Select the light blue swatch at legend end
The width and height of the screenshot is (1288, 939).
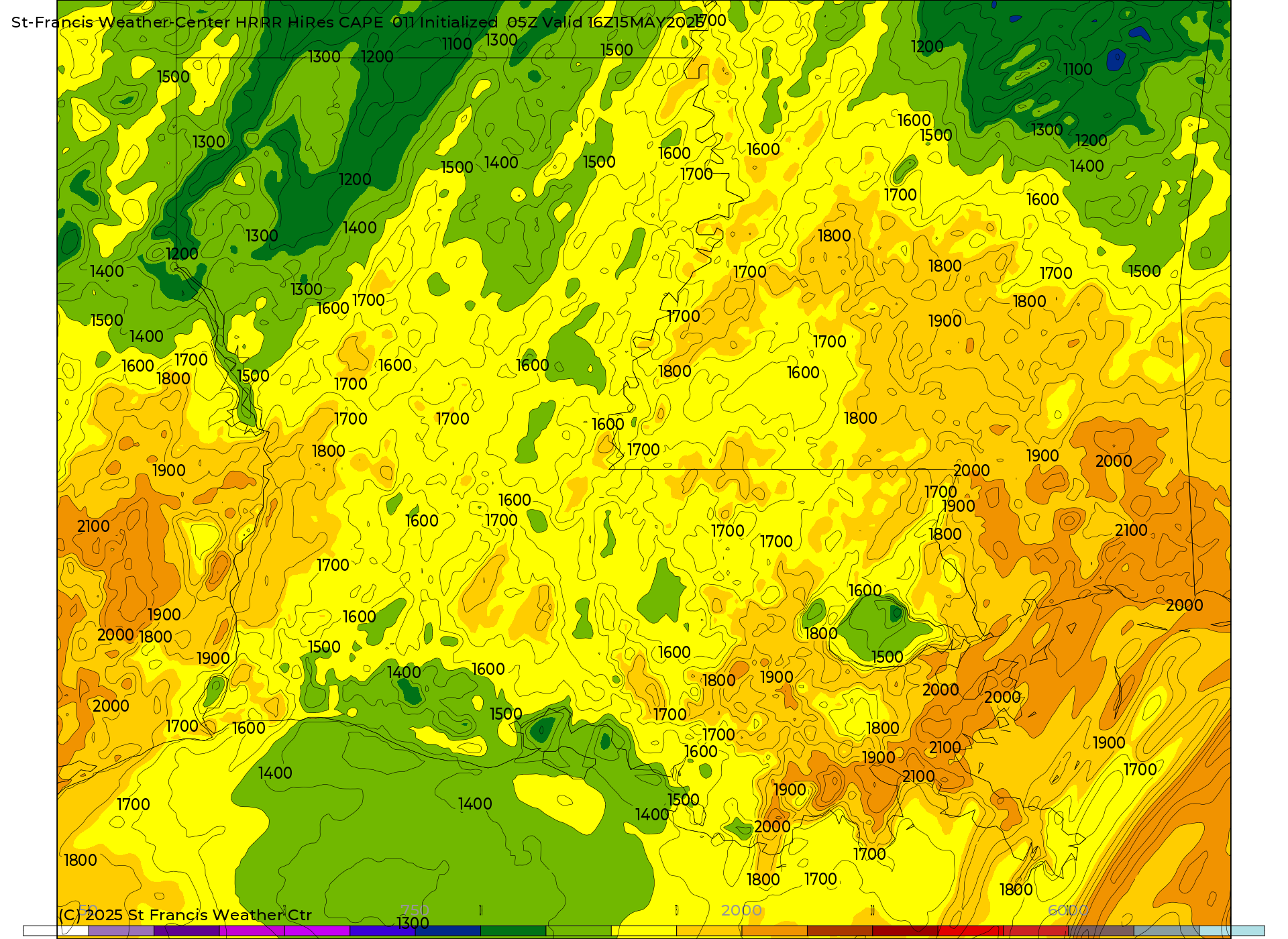(x=1232, y=931)
